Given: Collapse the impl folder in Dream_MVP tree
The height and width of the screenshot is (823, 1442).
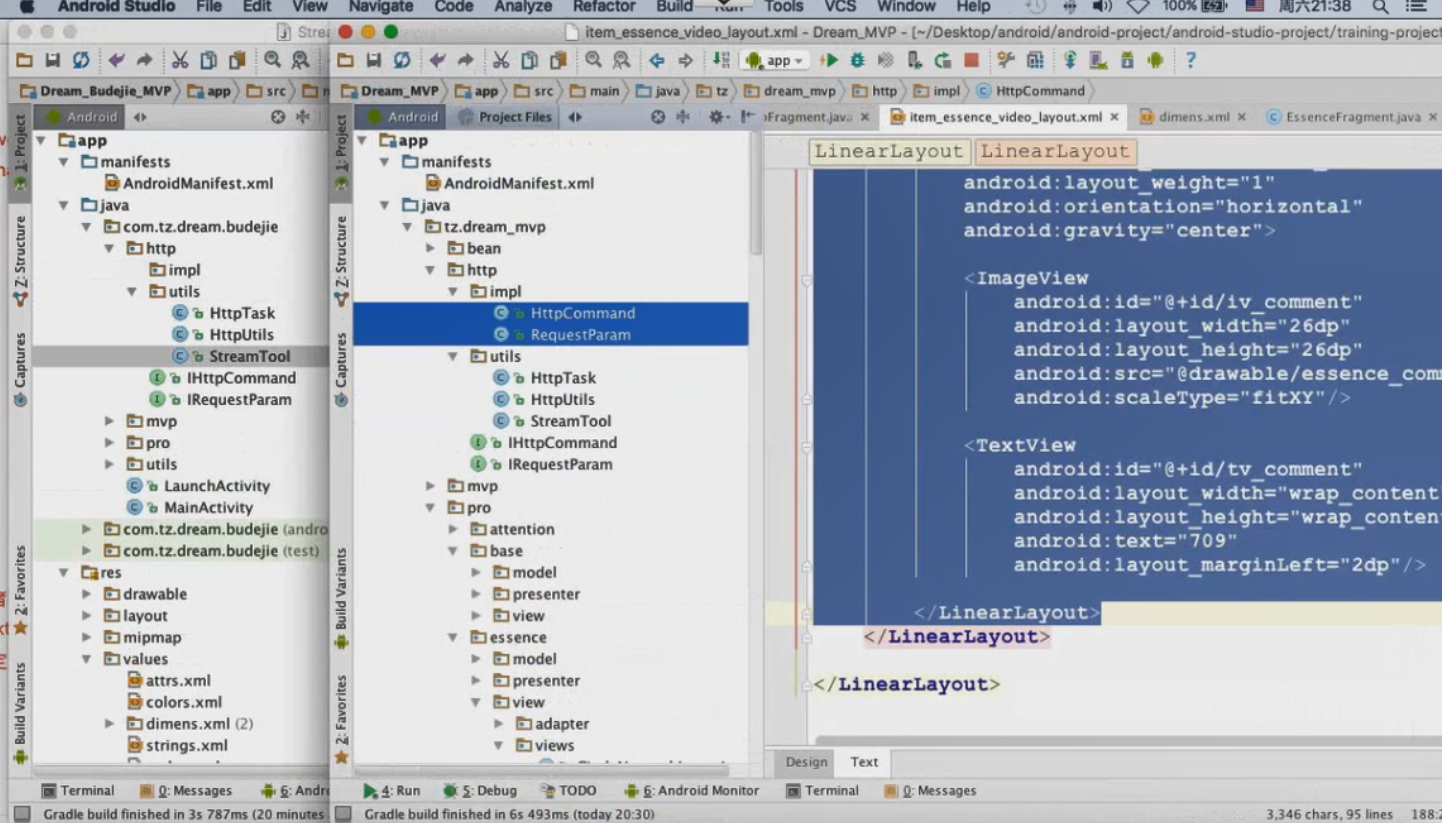Looking at the screenshot, I should pos(452,292).
